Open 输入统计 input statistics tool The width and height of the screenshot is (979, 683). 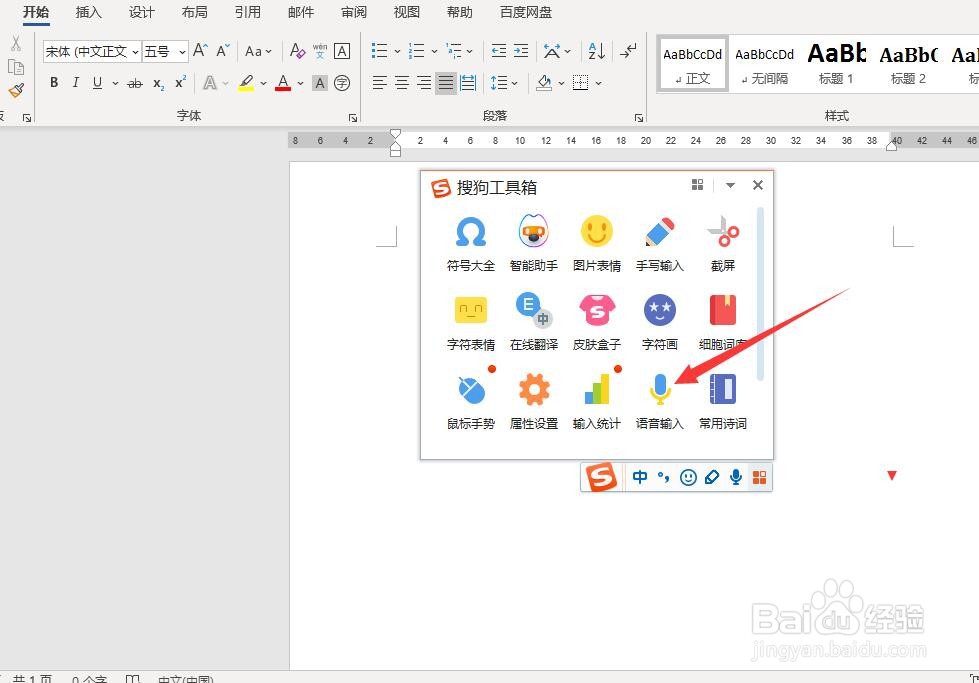(597, 401)
